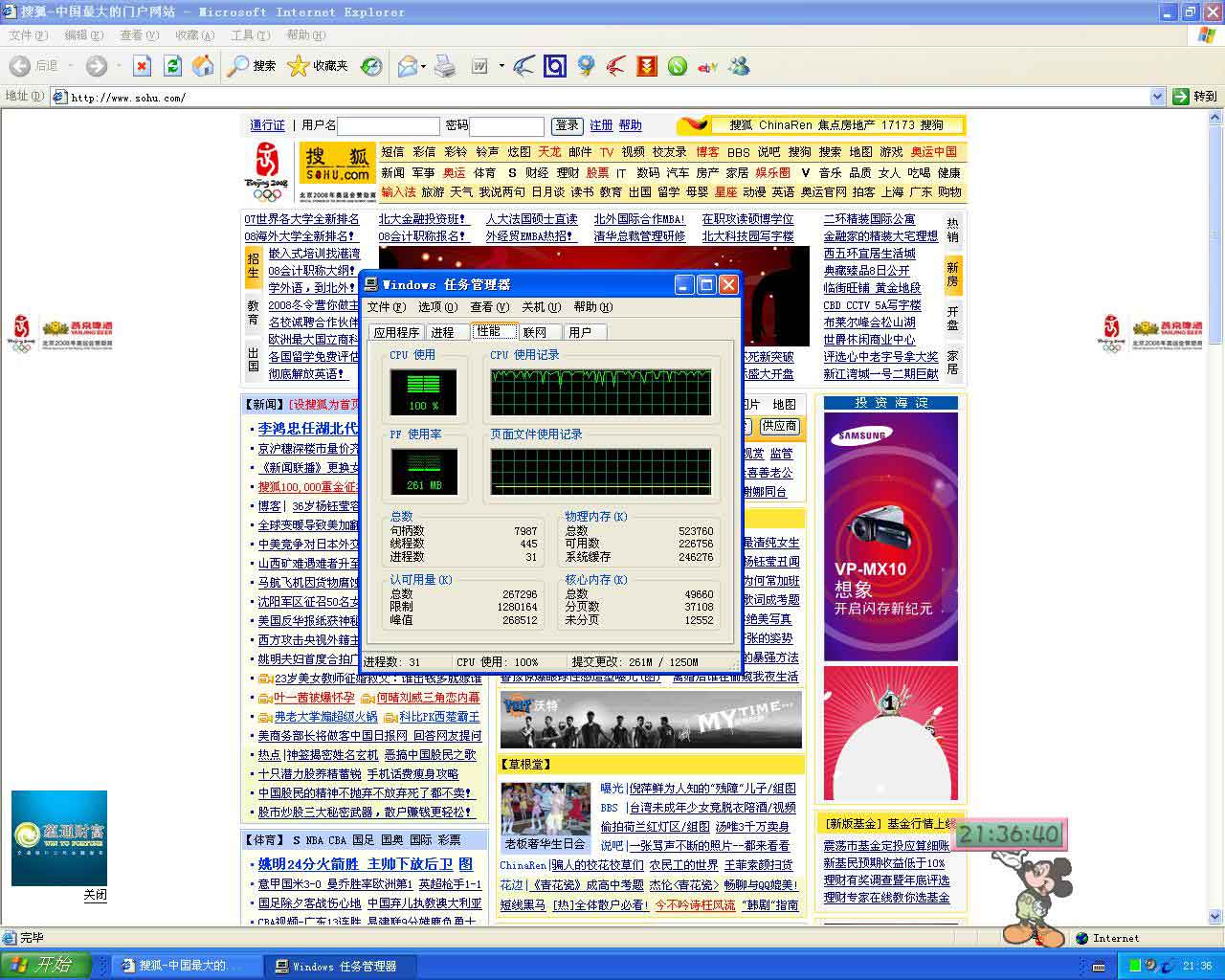
Task: Click the IE Back arrow icon
Action: click(x=20, y=66)
